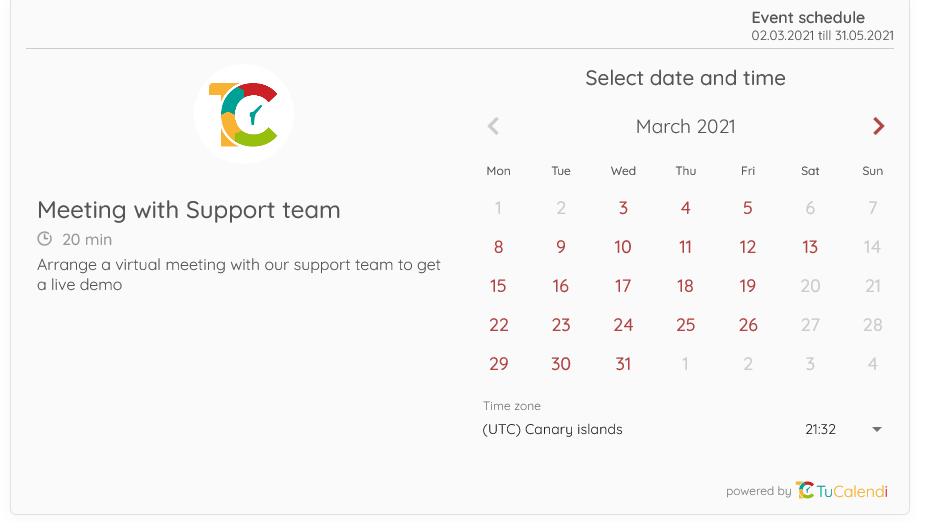Click the March 2021 month header
Image resolution: width=927 pixels, height=522 pixels.
click(x=685, y=126)
